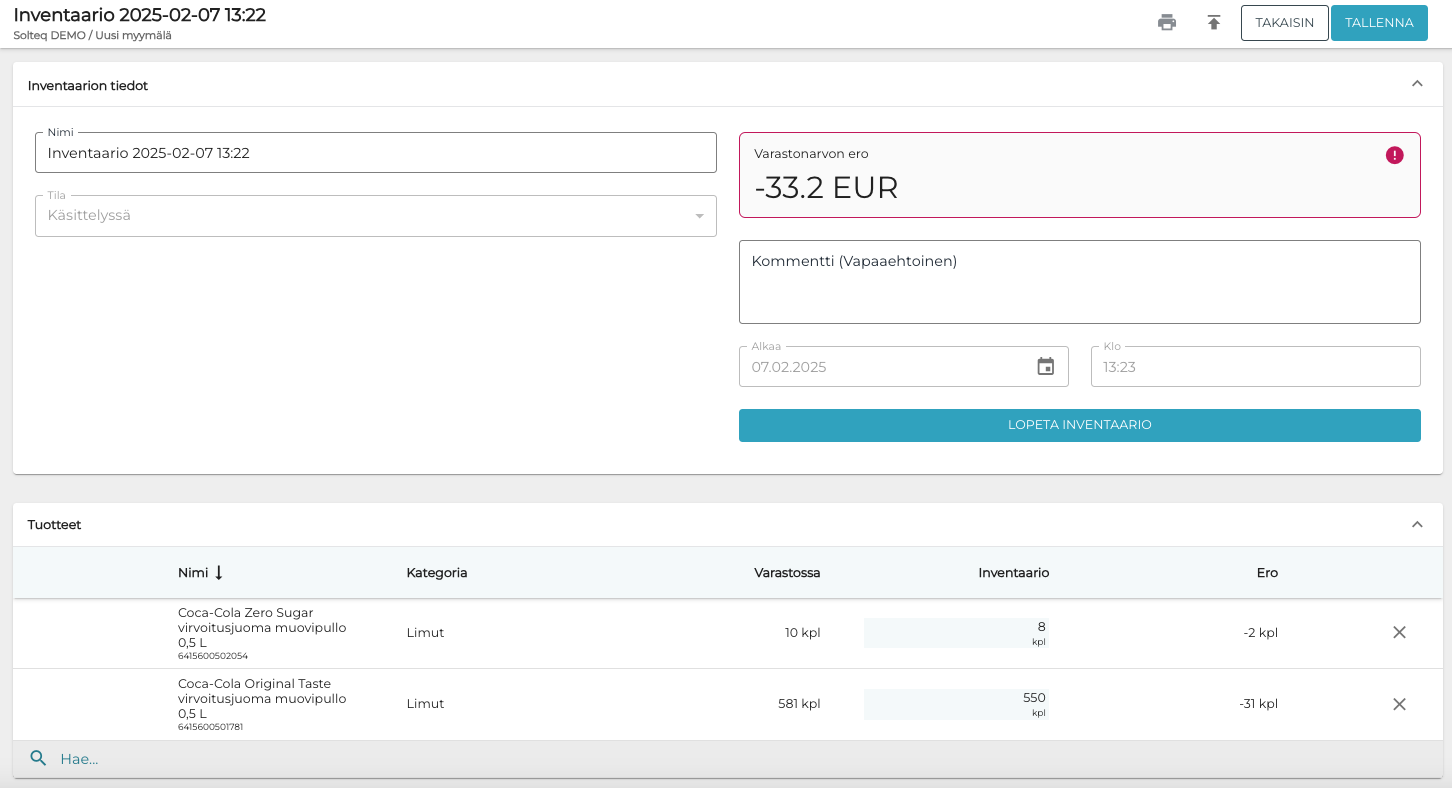
Task: Edit Coca-Cola Zero Sugar inventory count
Action: coord(955,630)
